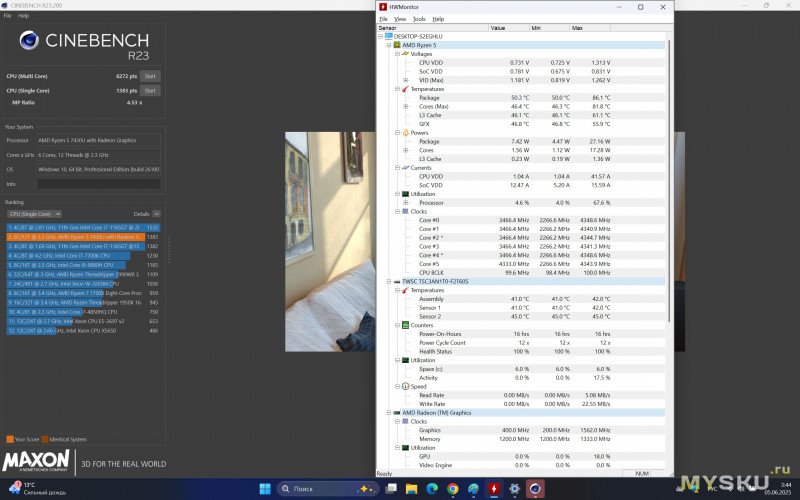Open File Explorer from the taskbar
This screenshot has height=500, width=800.
(x=411, y=488)
